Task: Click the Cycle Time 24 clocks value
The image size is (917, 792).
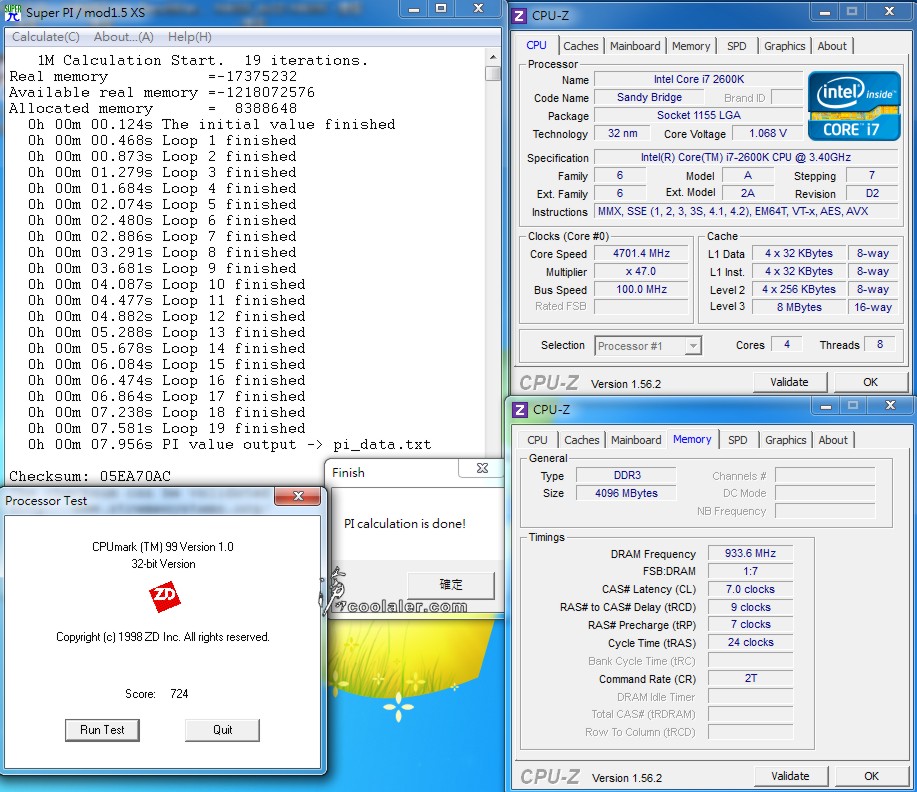Action: pyautogui.click(x=750, y=642)
